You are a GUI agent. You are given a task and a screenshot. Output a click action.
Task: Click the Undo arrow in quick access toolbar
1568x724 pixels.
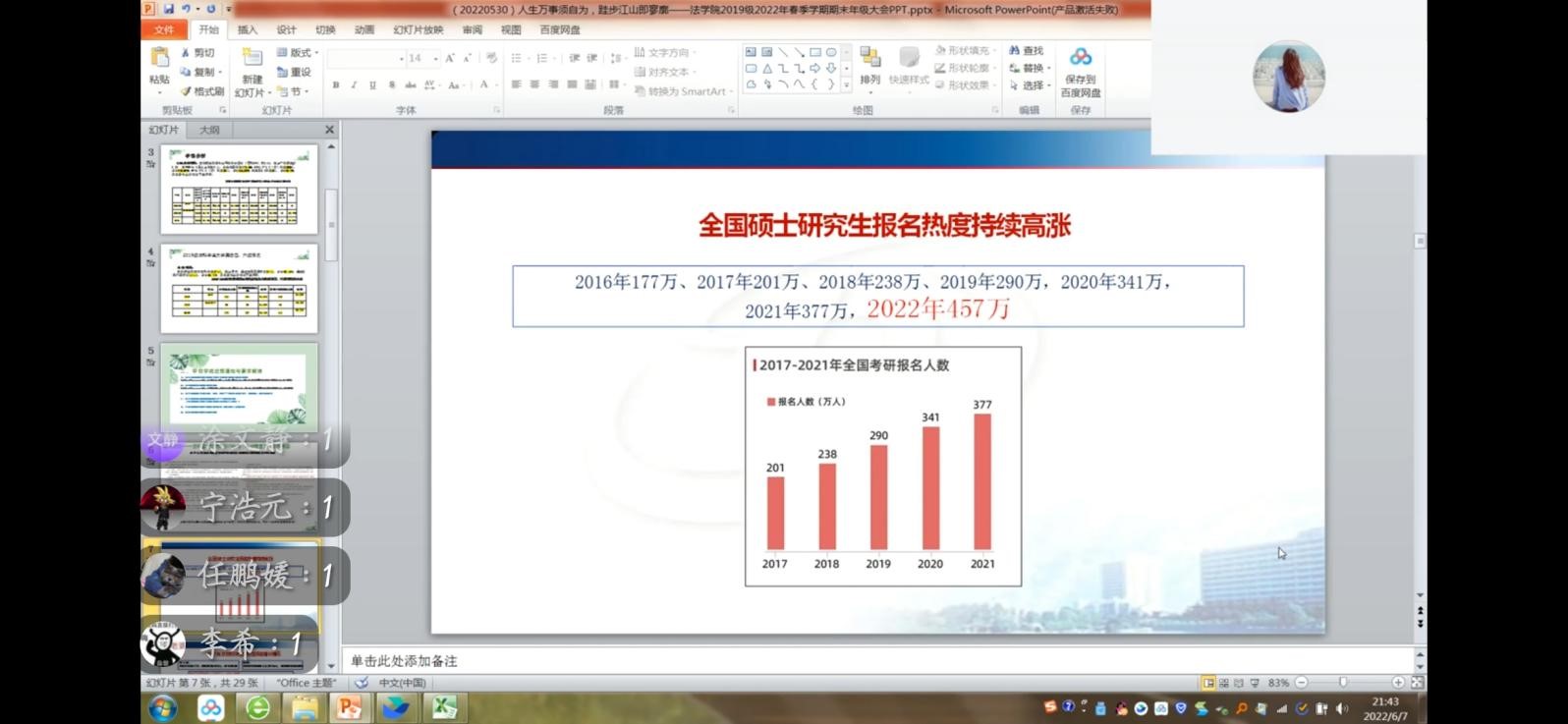point(186,9)
